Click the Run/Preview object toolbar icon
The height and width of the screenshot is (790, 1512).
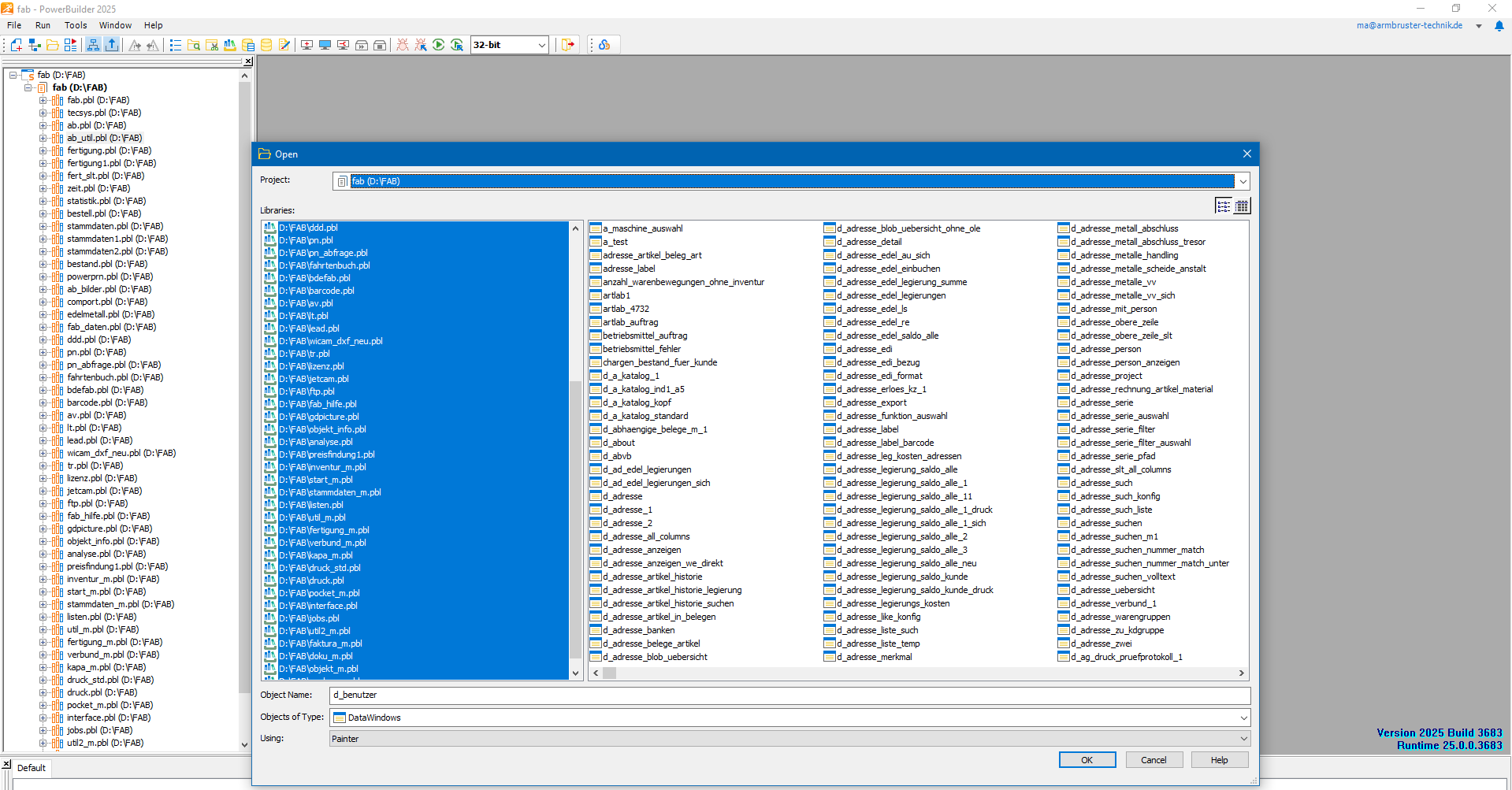(70, 45)
